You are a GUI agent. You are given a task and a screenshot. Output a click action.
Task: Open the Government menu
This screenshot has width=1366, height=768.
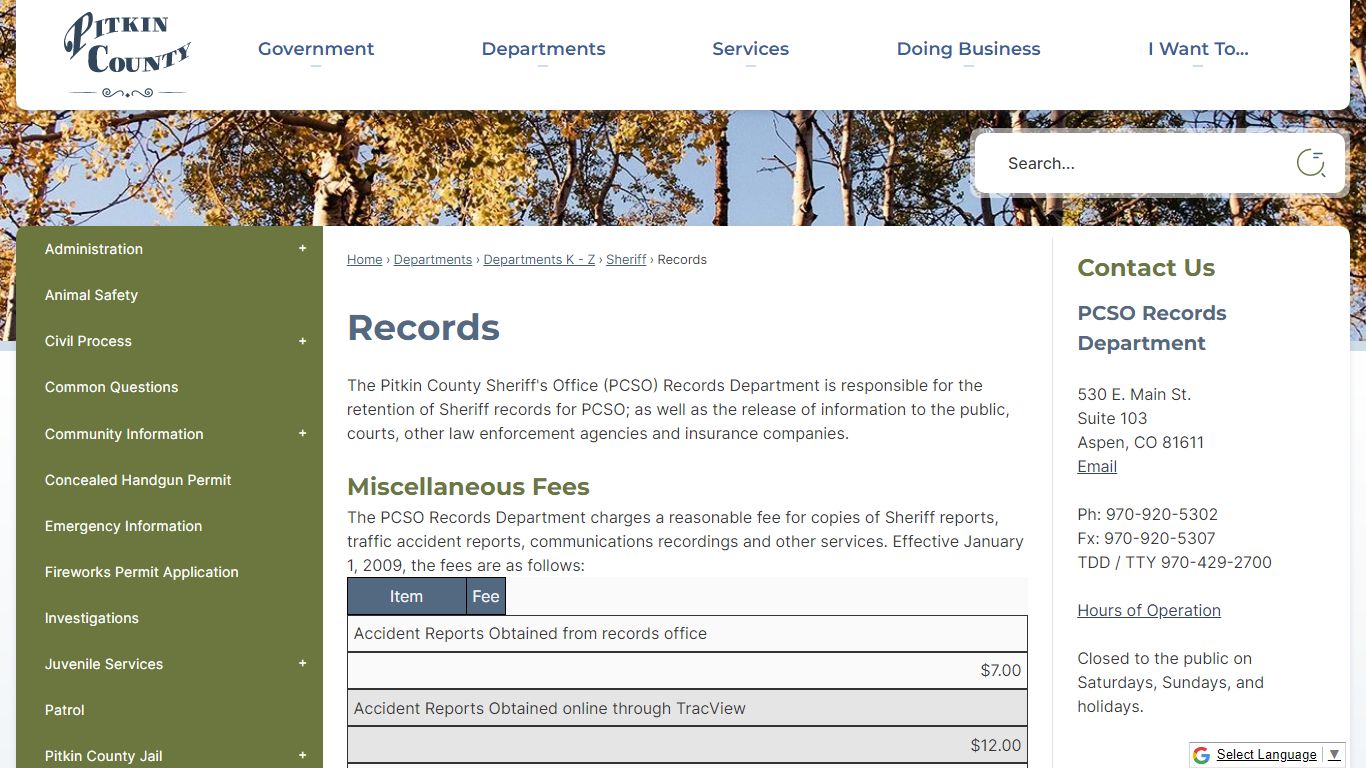point(316,49)
